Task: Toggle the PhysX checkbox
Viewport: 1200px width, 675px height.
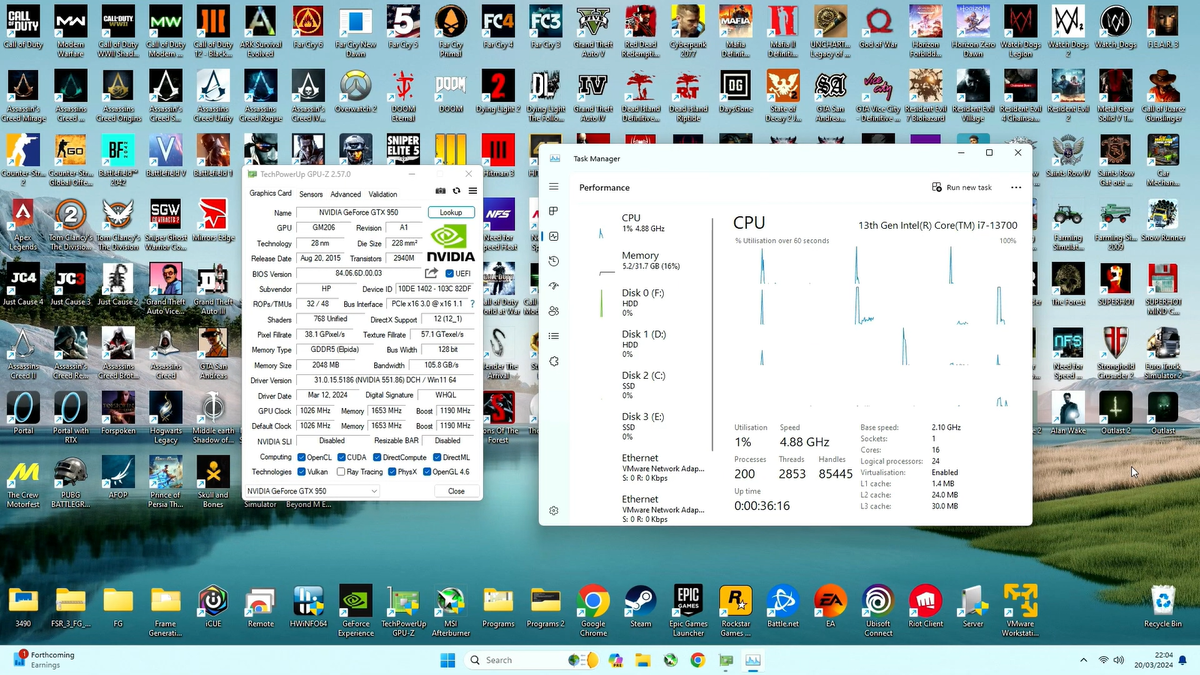Action: (392, 471)
